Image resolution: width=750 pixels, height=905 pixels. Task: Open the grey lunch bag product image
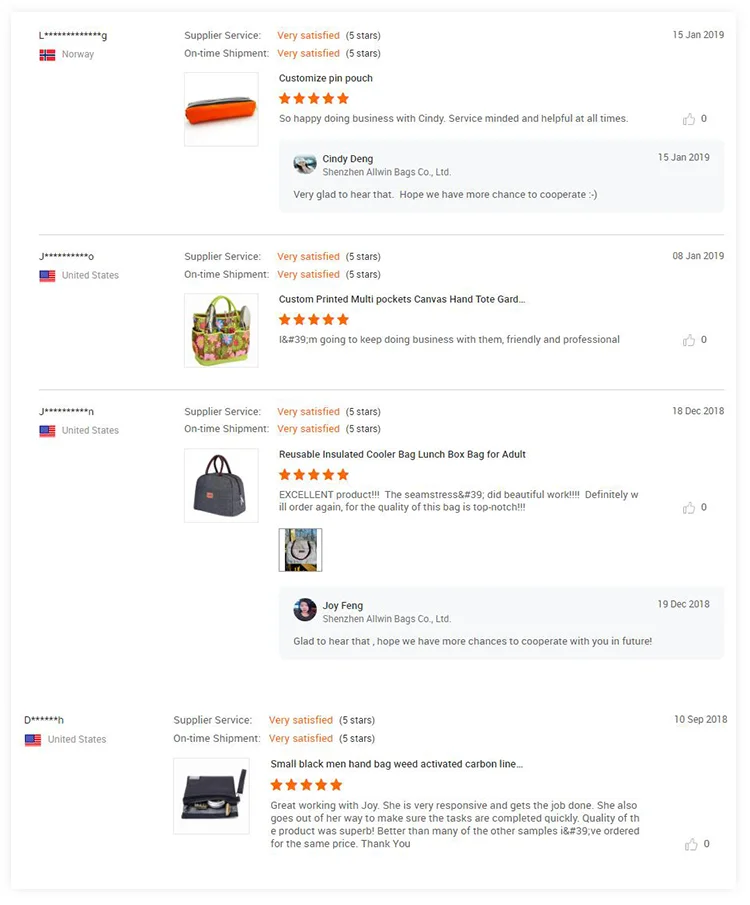pos(221,485)
